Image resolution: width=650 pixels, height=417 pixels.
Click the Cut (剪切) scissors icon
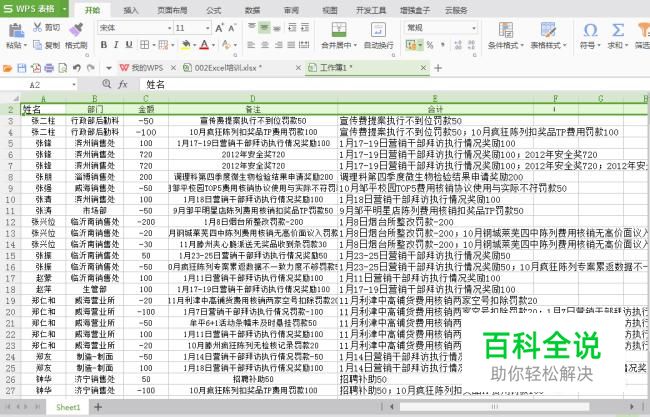(37, 27)
